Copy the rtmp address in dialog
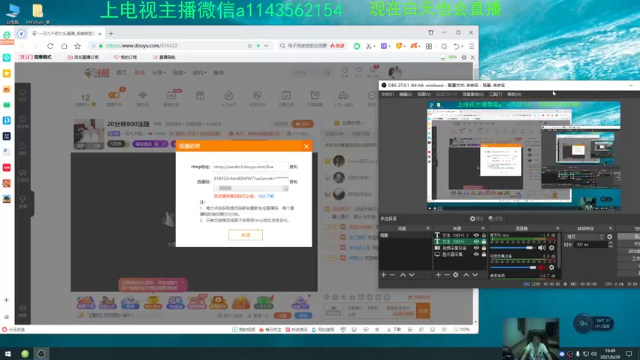640x360 pixels. [293, 167]
